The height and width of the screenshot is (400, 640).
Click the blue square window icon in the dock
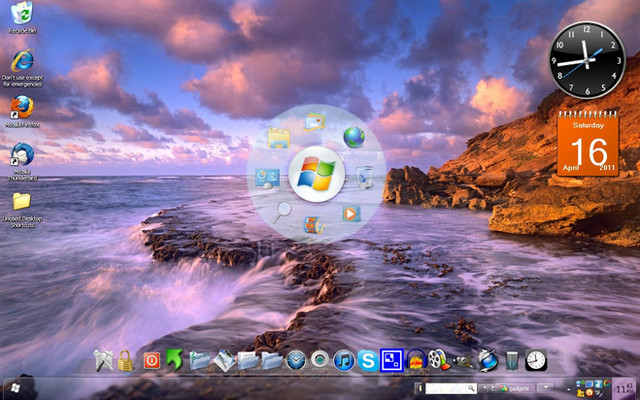click(392, 360)
